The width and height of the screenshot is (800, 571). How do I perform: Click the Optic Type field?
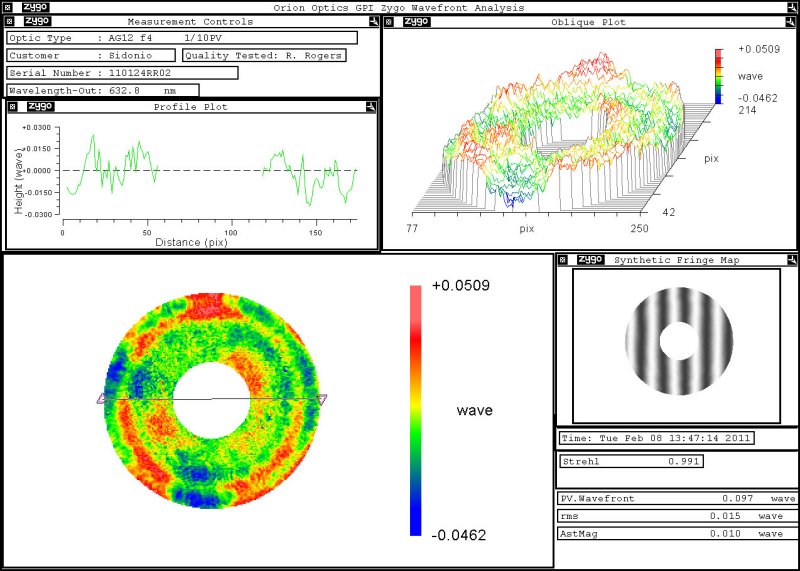[x=182, y=38]
